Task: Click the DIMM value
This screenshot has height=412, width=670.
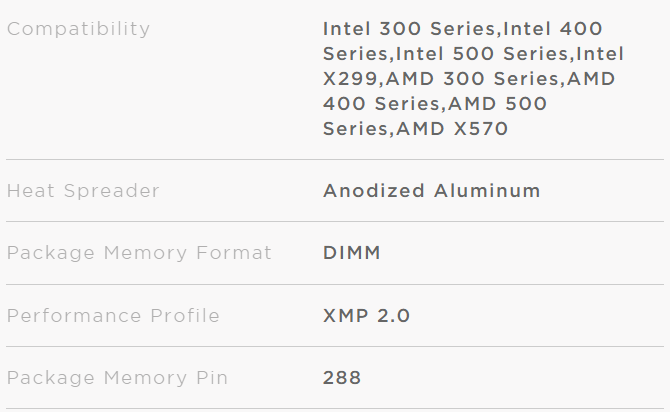Action: pos(352,253)
